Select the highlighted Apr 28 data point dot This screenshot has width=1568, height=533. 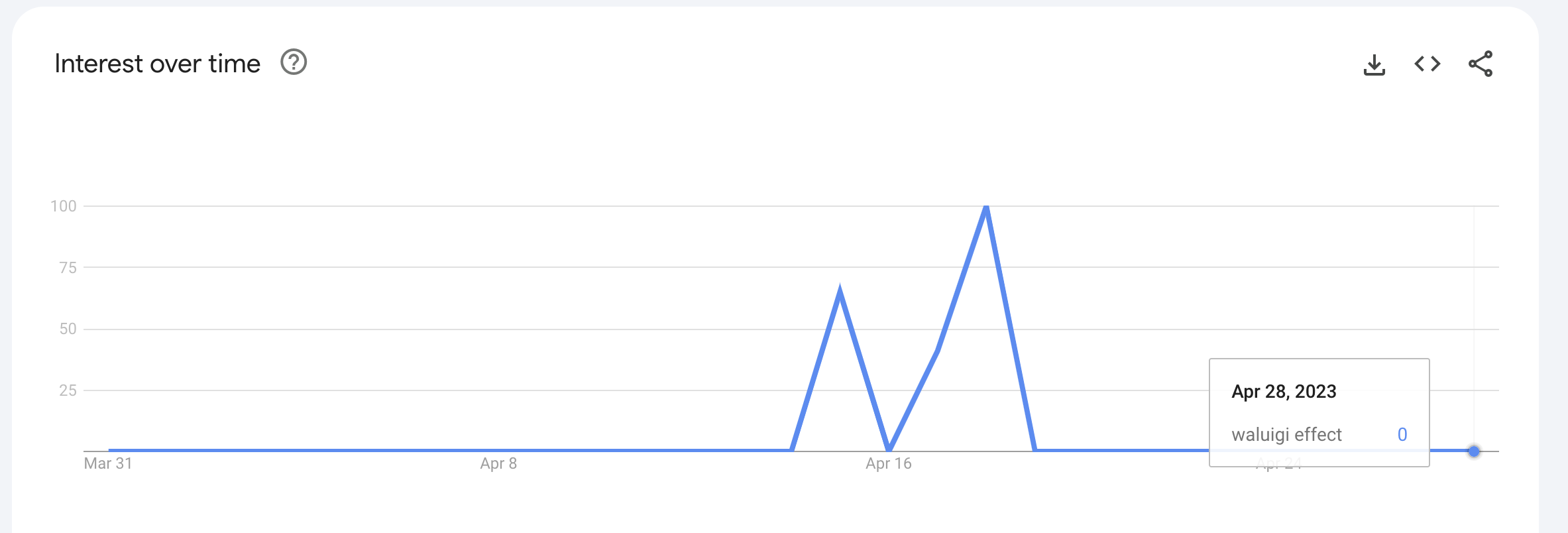(1474, 451)
